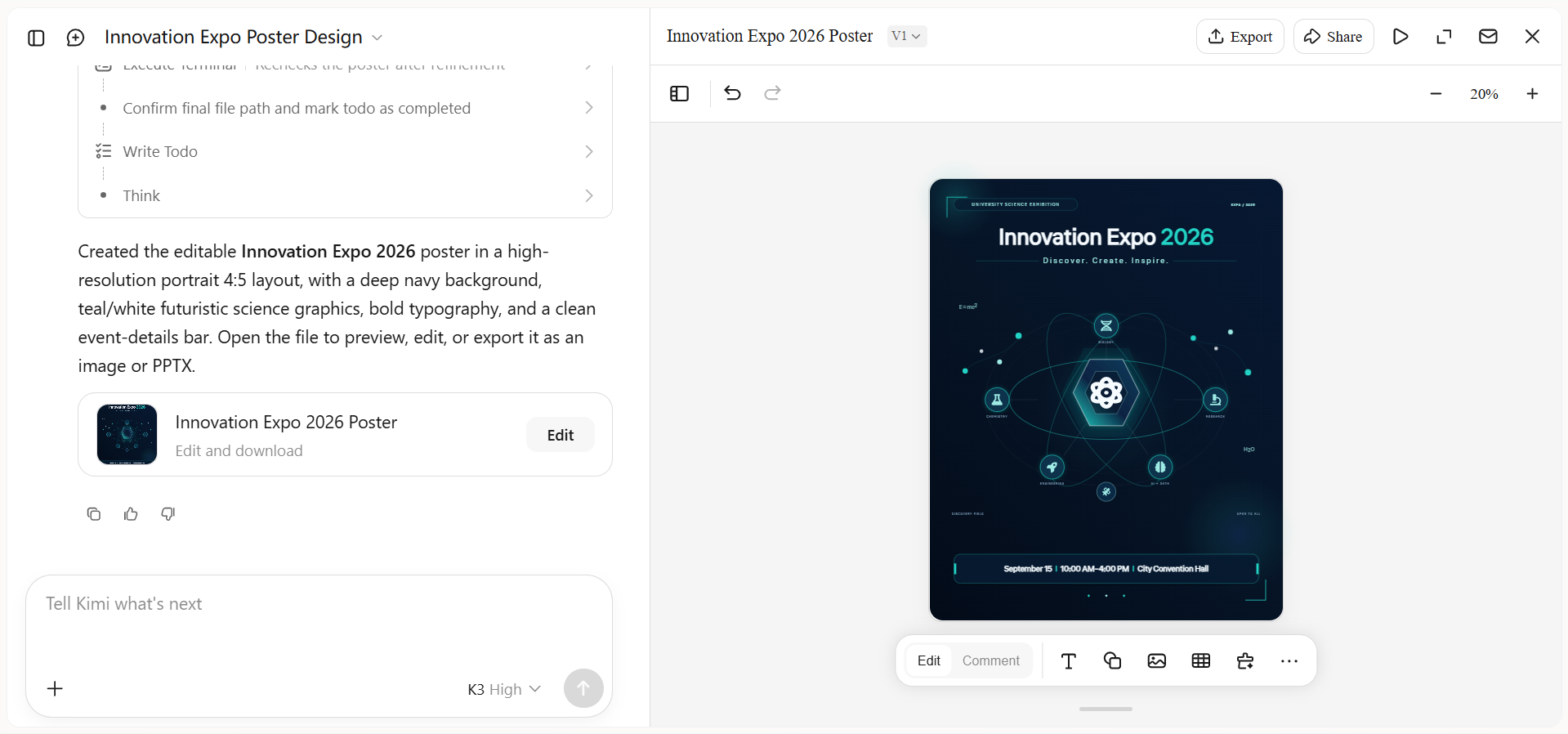Image resolution: width=1568 pixels, height=734 pixels.
Task: Select the Table insert tool
Action: click(1200, 660)
